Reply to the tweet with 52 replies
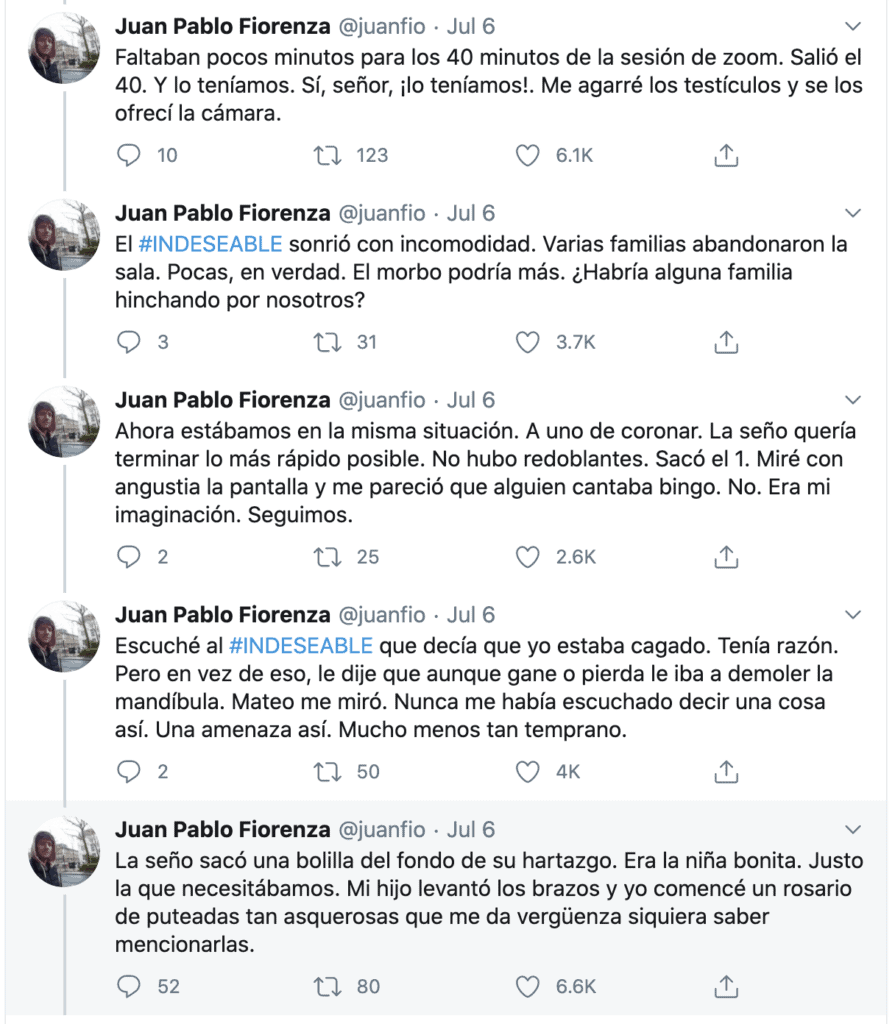The image size is (895, 1024). (x=130, y=986)
